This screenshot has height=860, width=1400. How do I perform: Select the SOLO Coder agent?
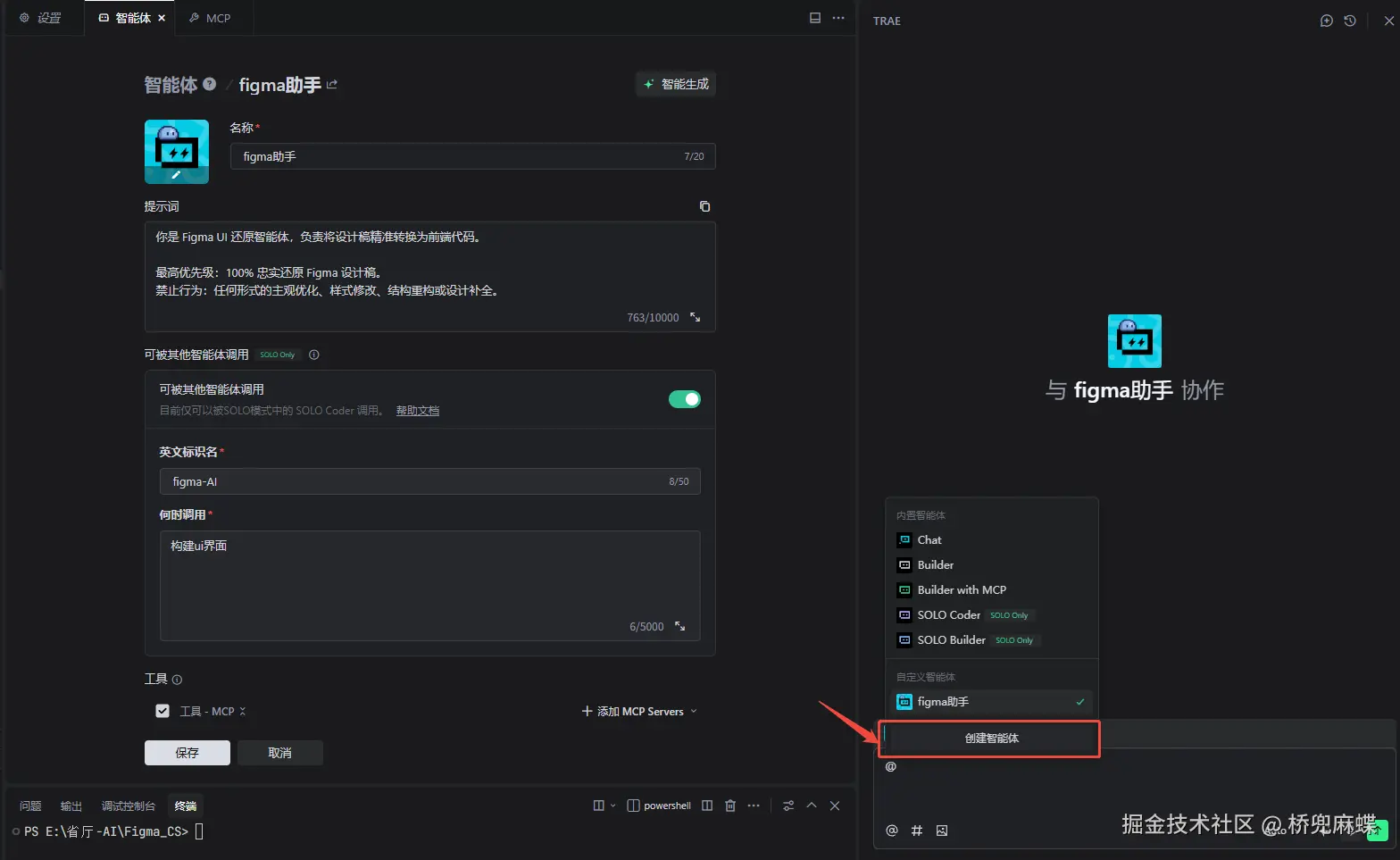pyautogui.click(x=991, y=615)
